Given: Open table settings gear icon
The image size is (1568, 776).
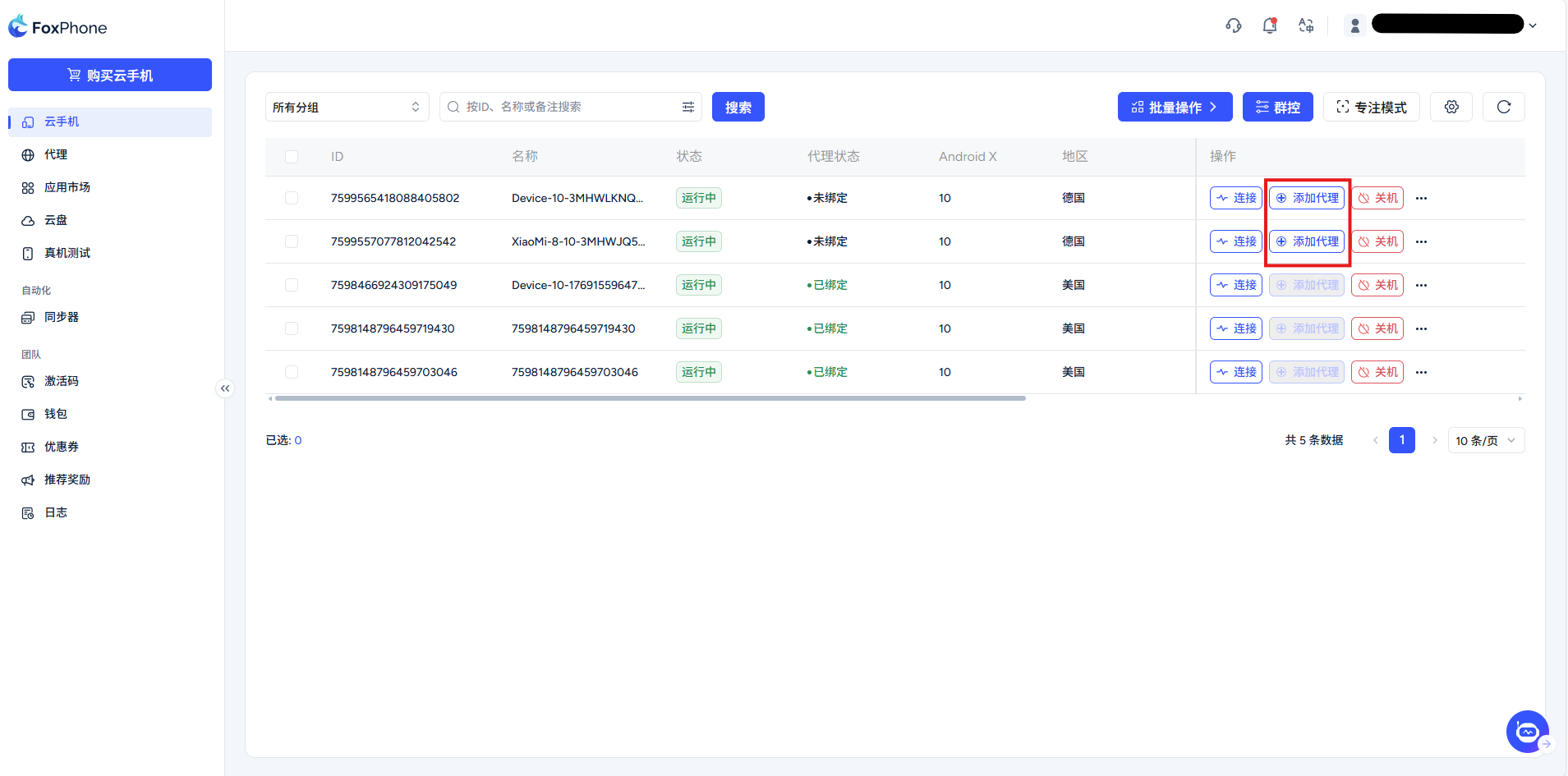Looking at the screenshot, I should [x=1451, y=107].
